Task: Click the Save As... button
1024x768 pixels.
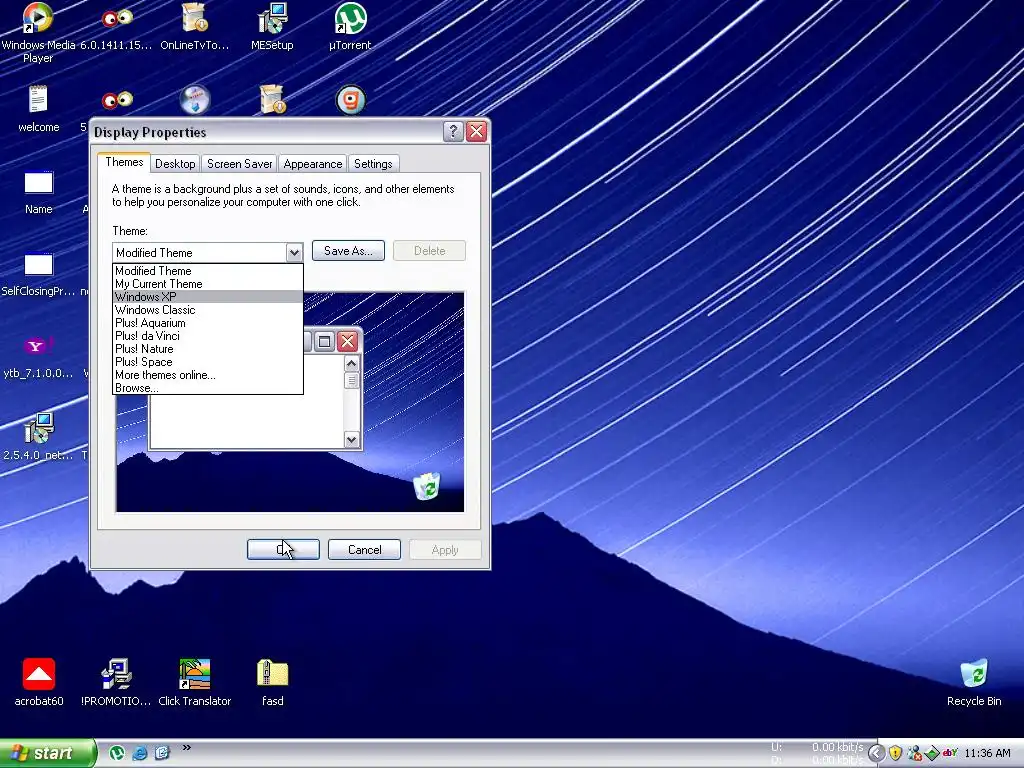Action: coord(348,251)
